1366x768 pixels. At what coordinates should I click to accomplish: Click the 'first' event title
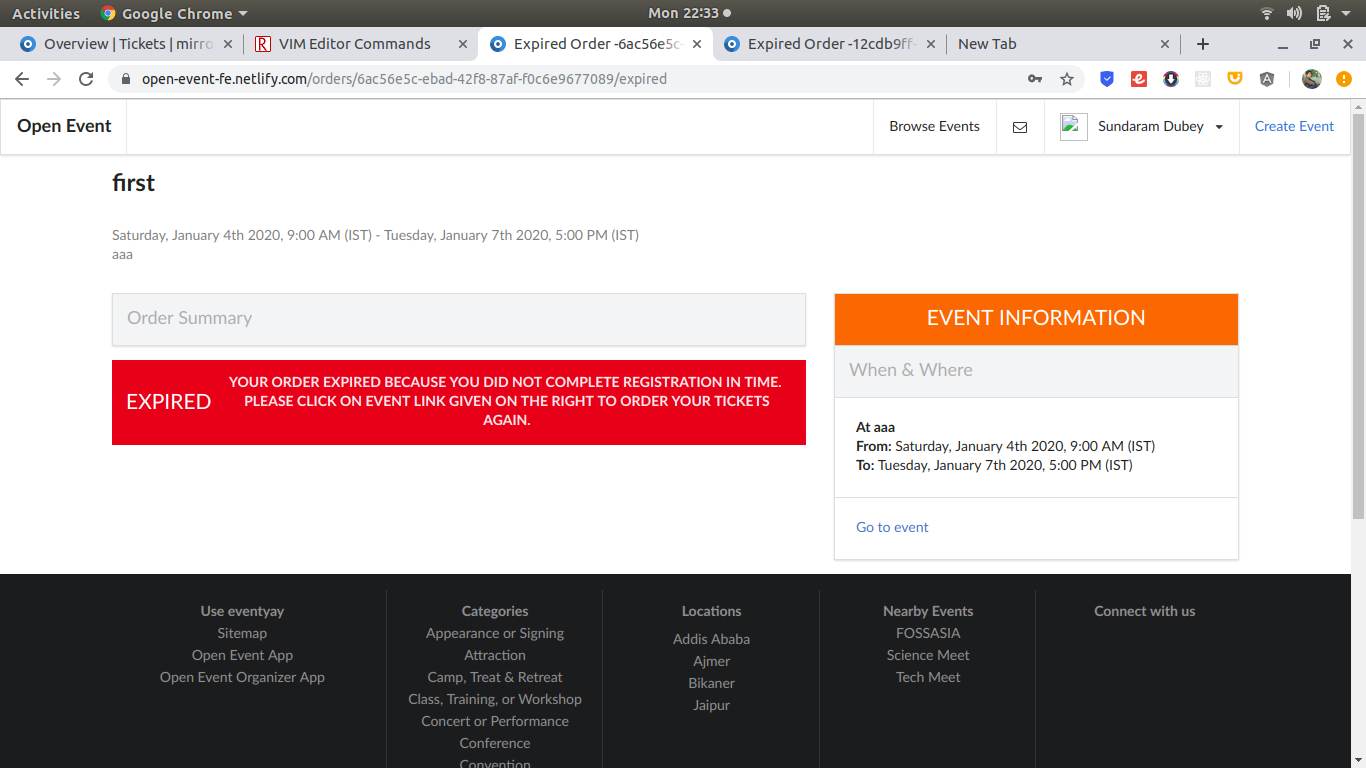coord(133,183)
